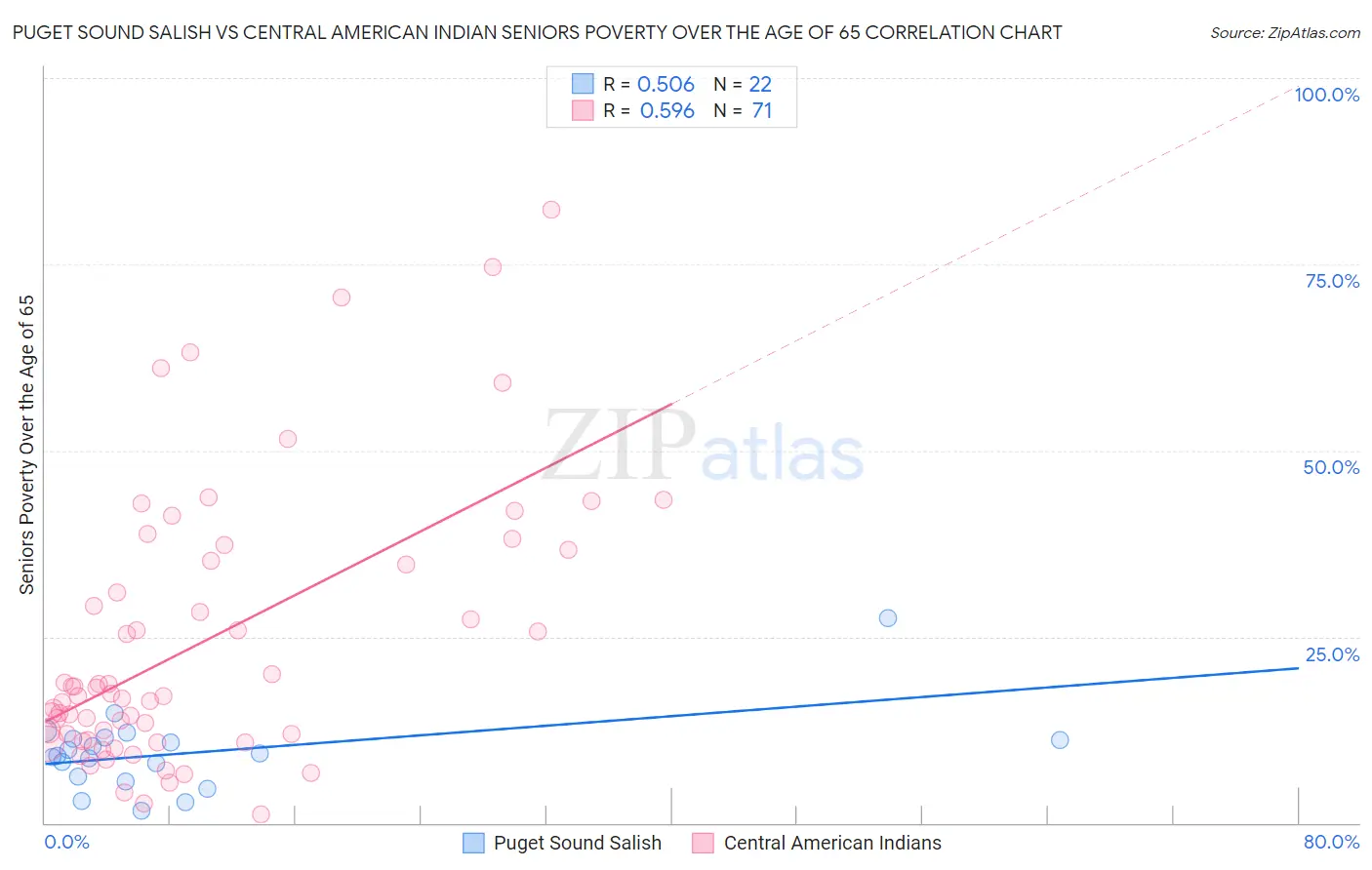Click the blue Puget Sound Salish legend swatch
Image resolution: width=1372 pixels, height=870 pixels.
[473, 843]
